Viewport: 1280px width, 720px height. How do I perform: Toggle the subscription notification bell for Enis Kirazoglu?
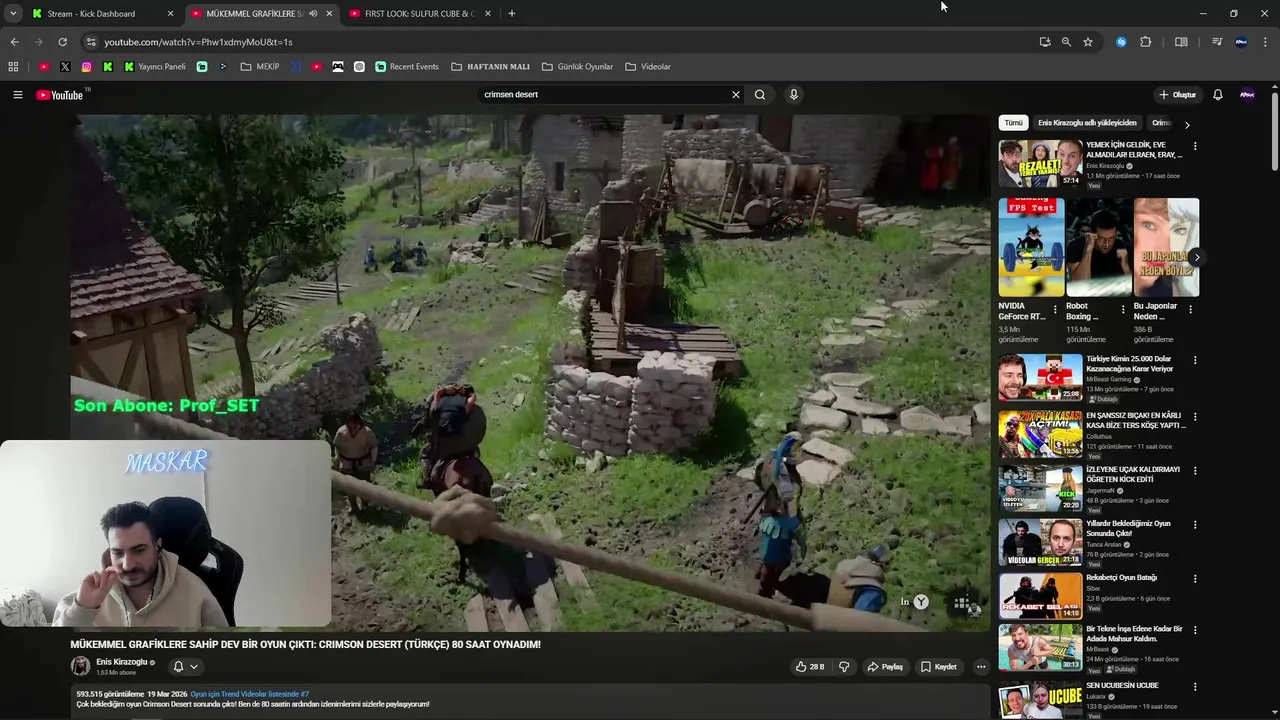(185, 667)
